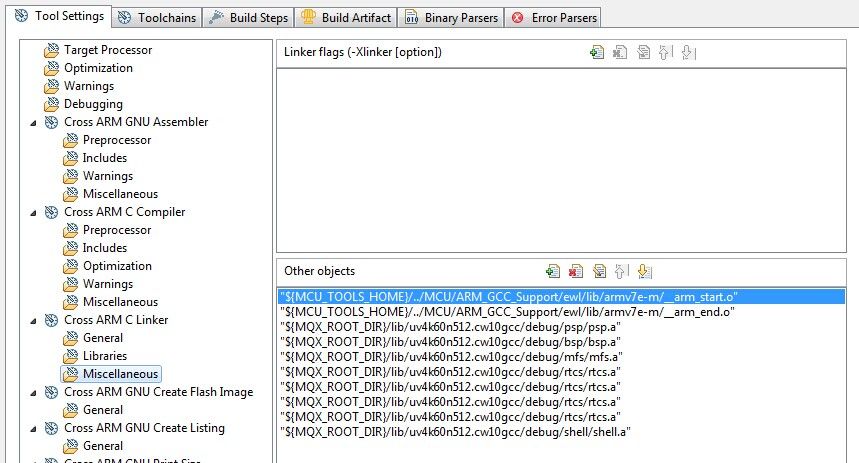Move Other objects entry up
The height and width of the screenshot is (463, 859).
621,271
